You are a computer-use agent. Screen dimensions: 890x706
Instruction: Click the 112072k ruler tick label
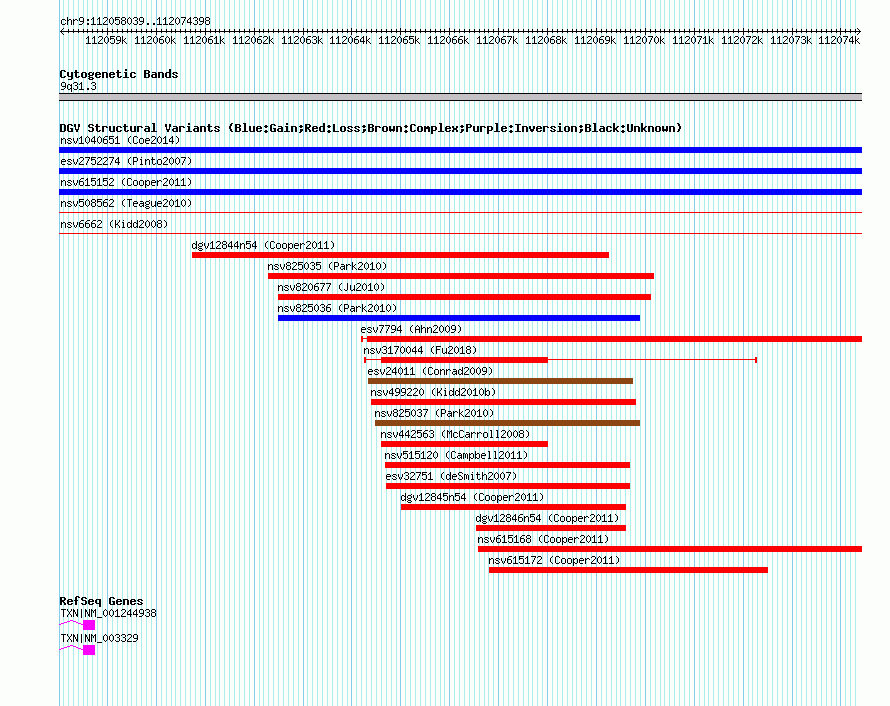click(742, 40)
